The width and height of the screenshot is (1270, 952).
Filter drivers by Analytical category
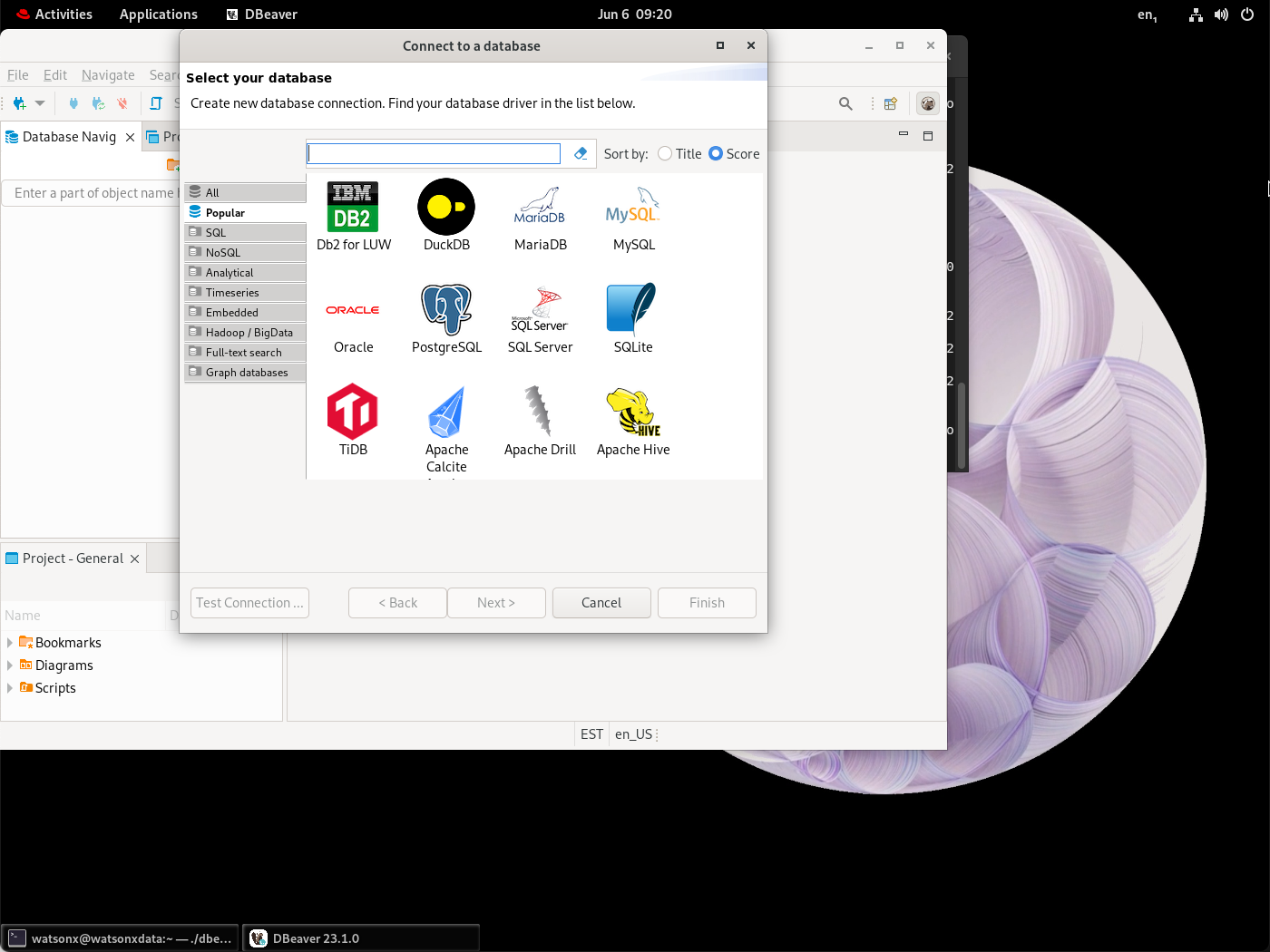coord(245,272)
